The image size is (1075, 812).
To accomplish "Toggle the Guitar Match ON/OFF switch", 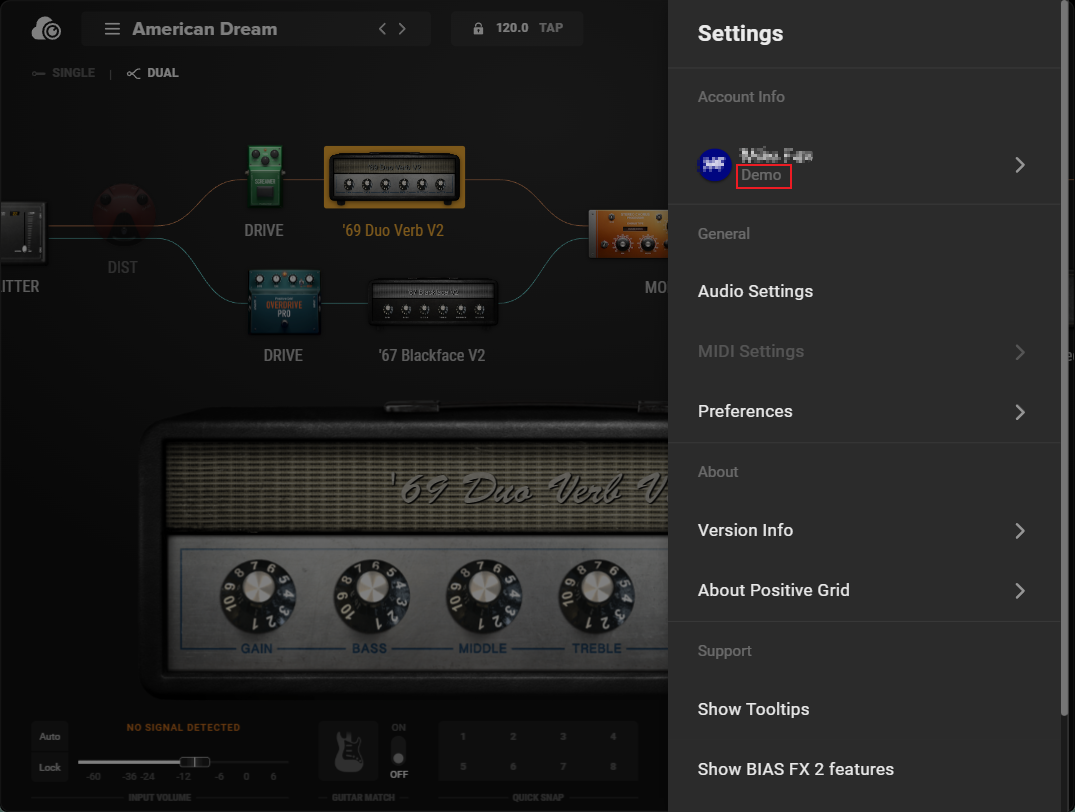I will (398, 751).
